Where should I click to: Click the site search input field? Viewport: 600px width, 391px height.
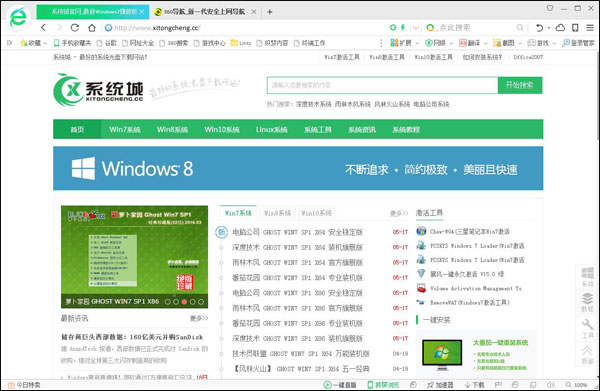point(383,85)
